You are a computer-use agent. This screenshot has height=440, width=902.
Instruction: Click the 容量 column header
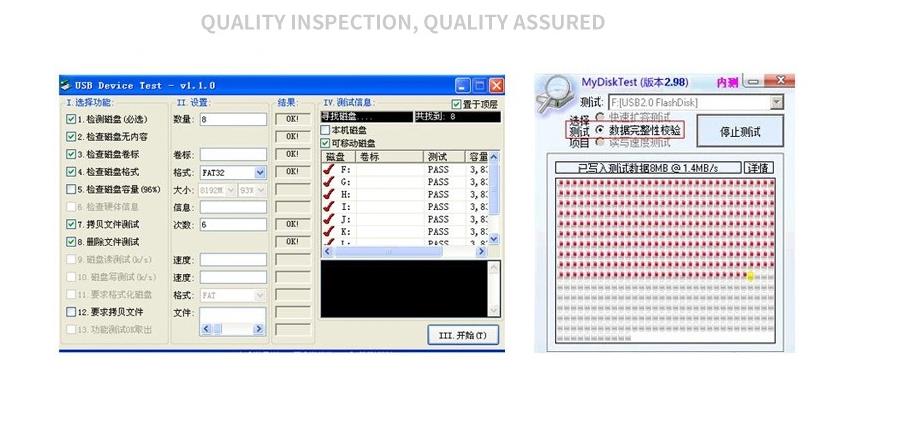477,156
